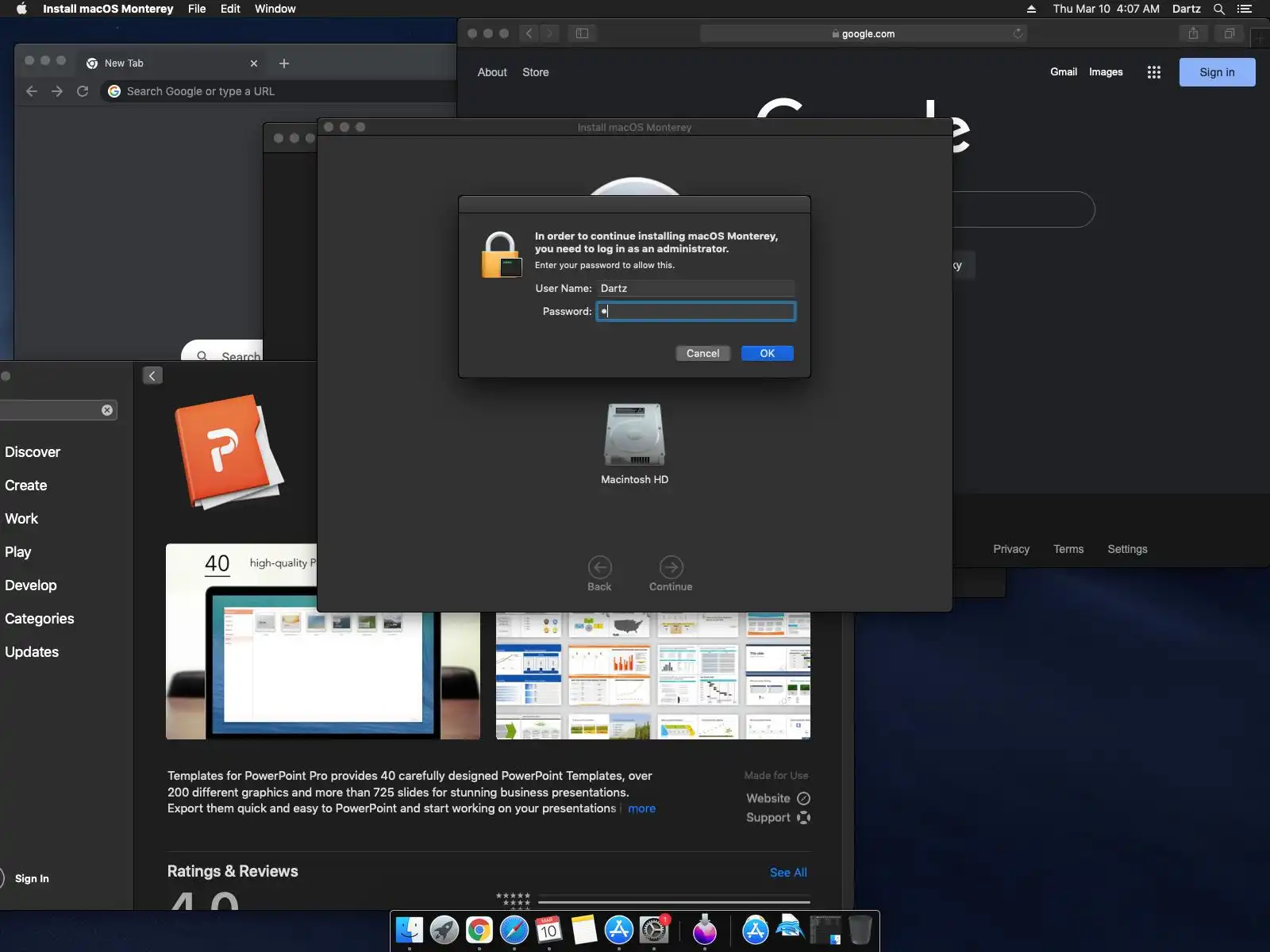Open the Install macOS Monterey menu
This screenshot has width=1270, height=952.
coord(108,9)
